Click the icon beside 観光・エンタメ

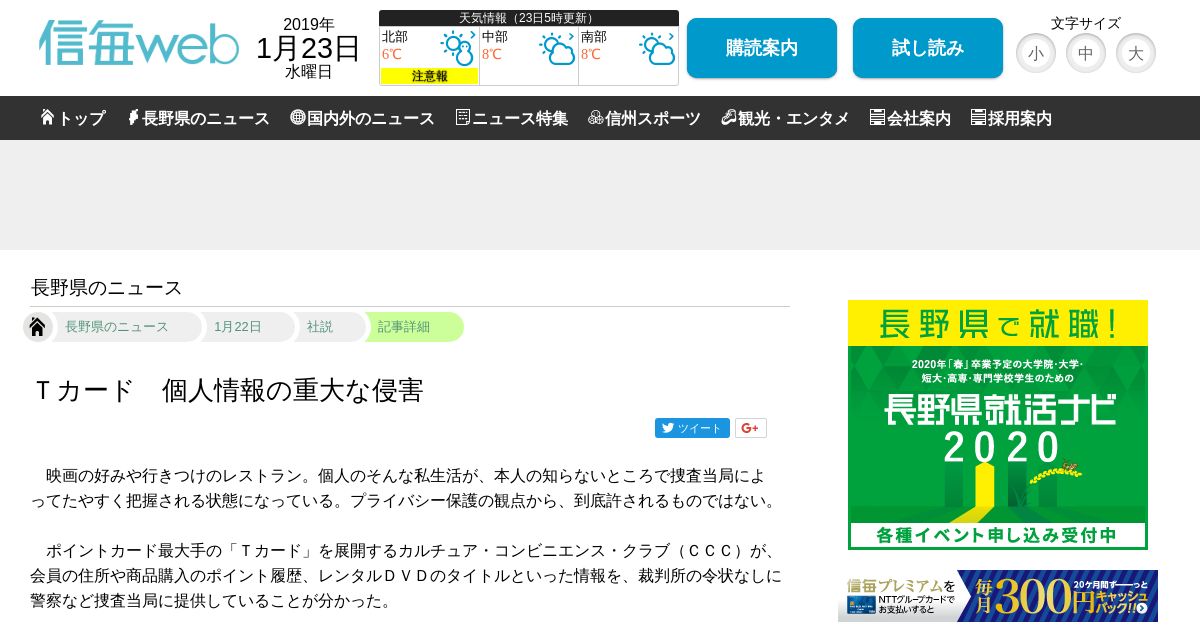pyautogui.click(x=728, y=117)
